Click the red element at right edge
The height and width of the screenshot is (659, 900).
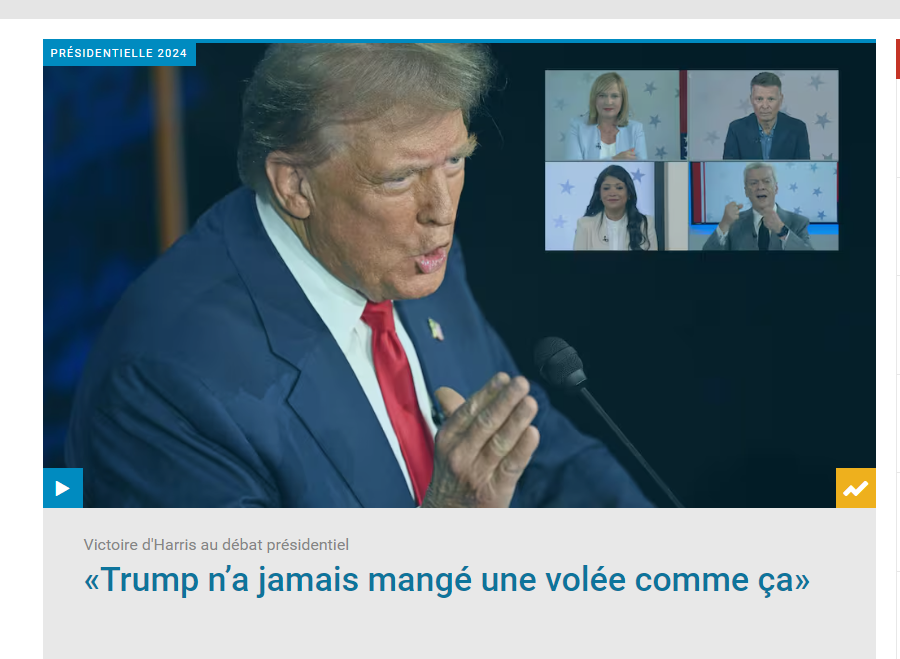(898, 59)
